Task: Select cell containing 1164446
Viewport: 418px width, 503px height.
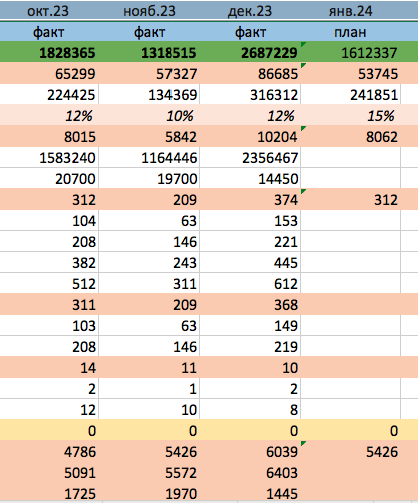Action: 149,158
